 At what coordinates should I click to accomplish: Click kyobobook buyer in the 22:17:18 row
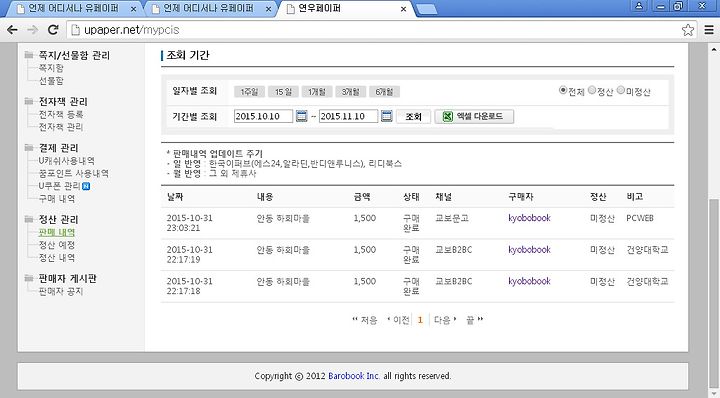click(x=529, y=281)
